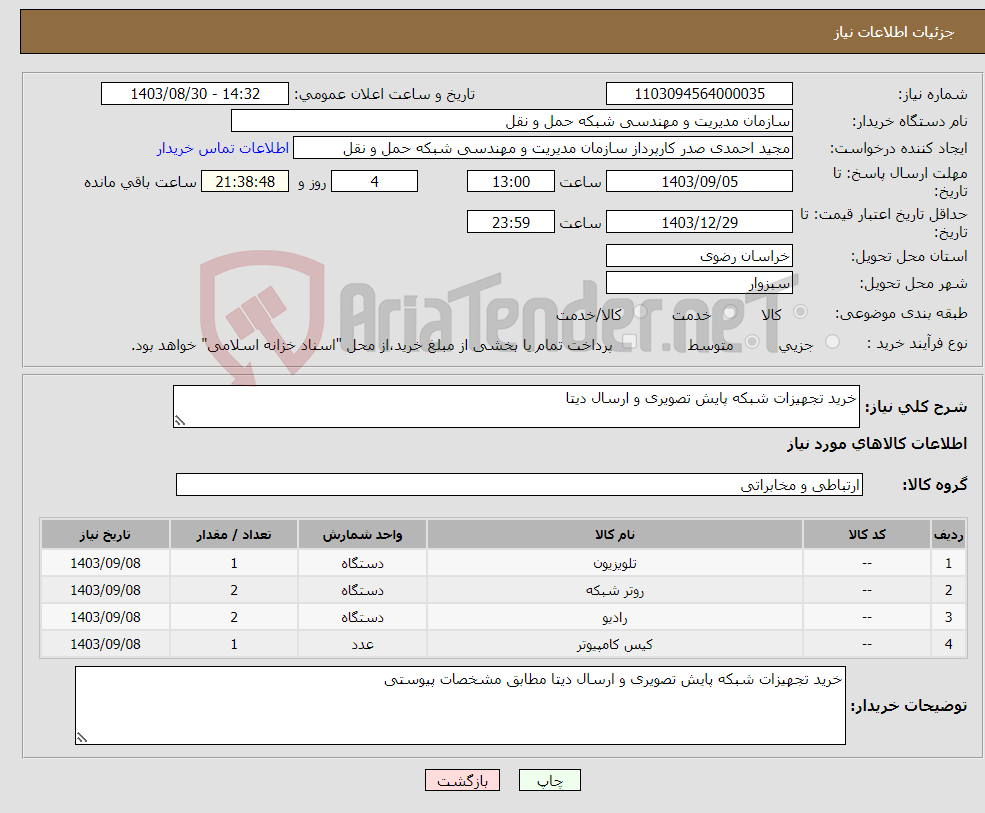Viewport: 985px width, 813px height.
Task: Open اطلاعات تماس خریدار contact link
Action: (x=223, y=148)
